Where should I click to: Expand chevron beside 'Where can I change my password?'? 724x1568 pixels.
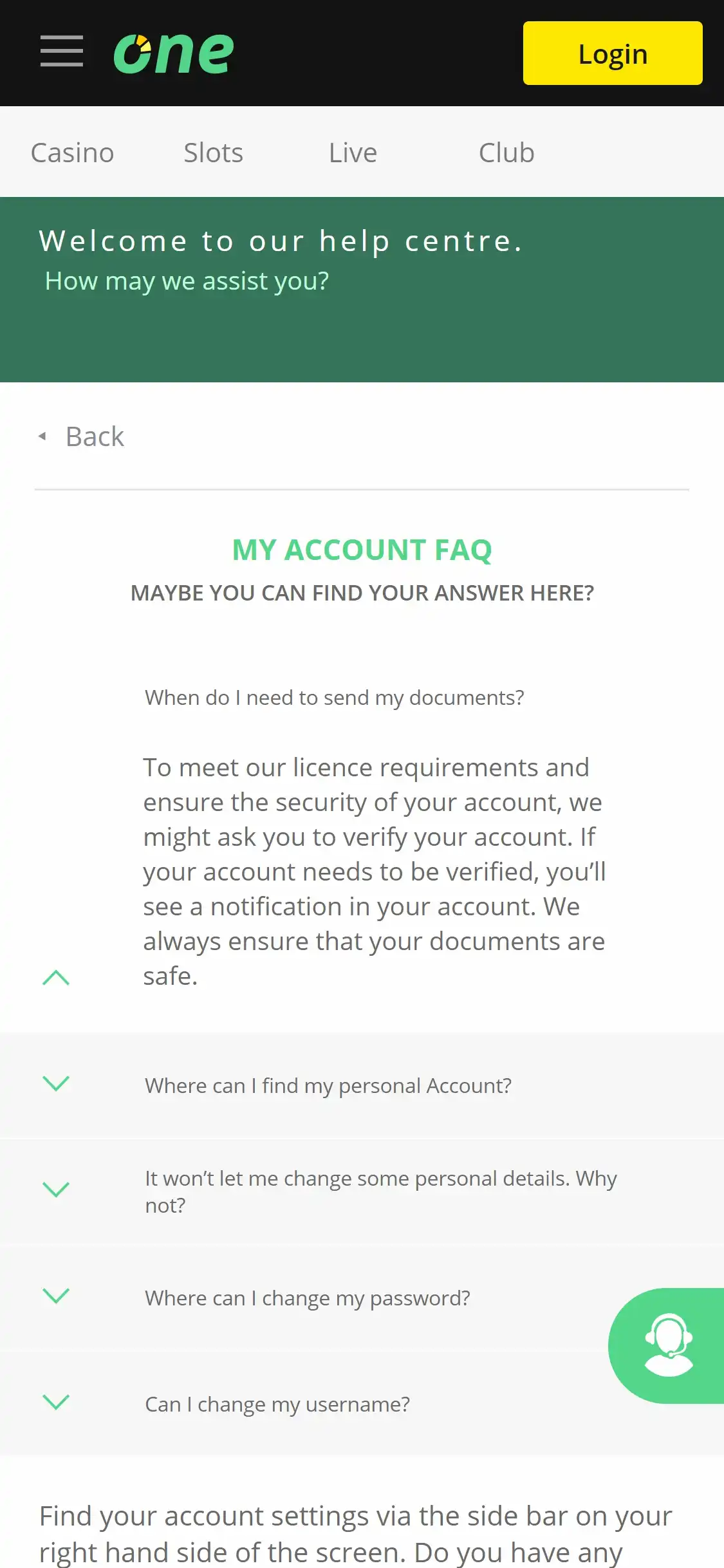(x=56, y=1296)
